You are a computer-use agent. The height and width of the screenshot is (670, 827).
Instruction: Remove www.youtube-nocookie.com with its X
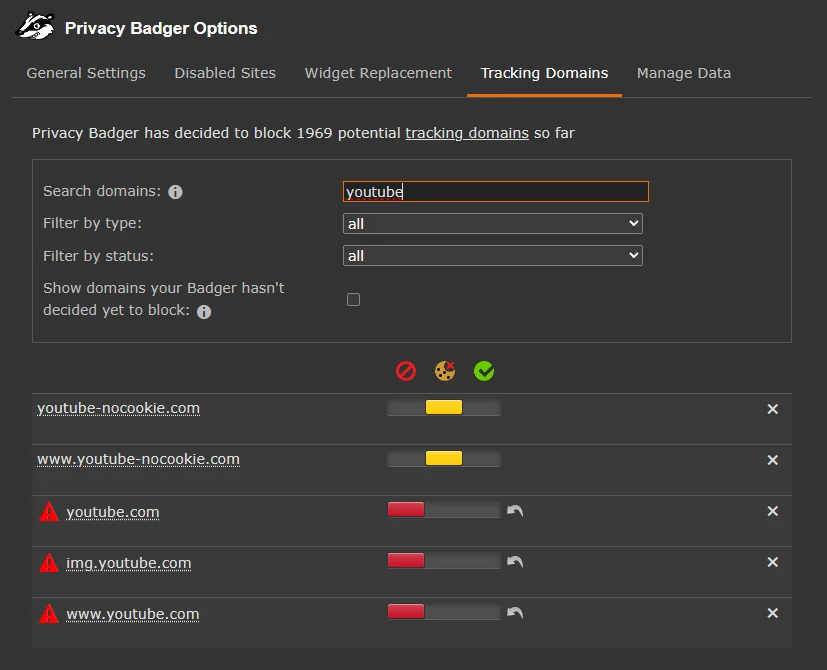click(x=773, y=460)
